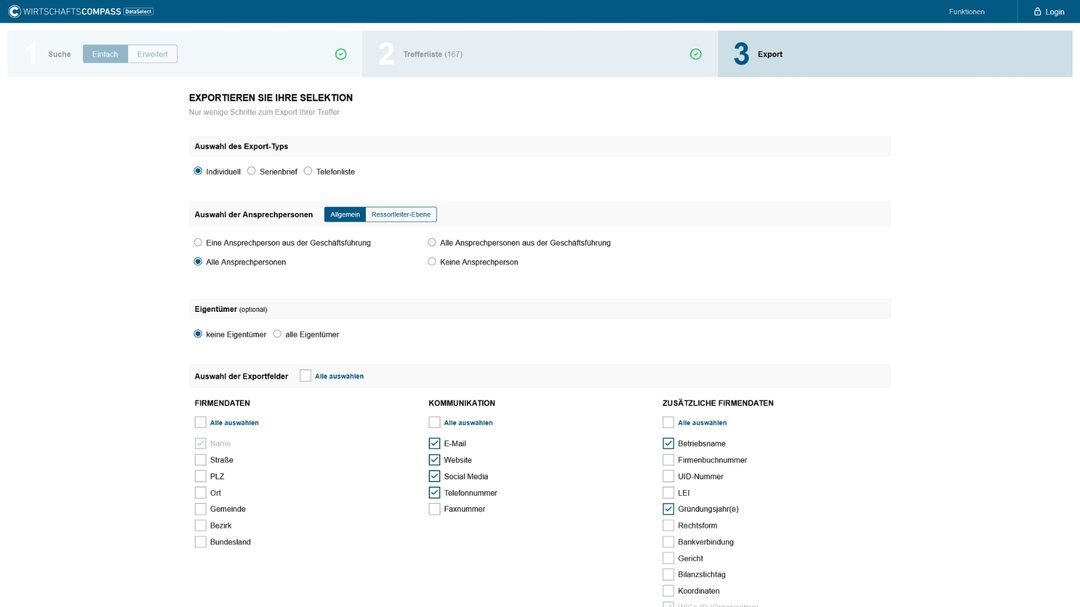This screenshot has width=1080, height=607.
Task: Select Keine Ansprechperson option
Action: 432,262
